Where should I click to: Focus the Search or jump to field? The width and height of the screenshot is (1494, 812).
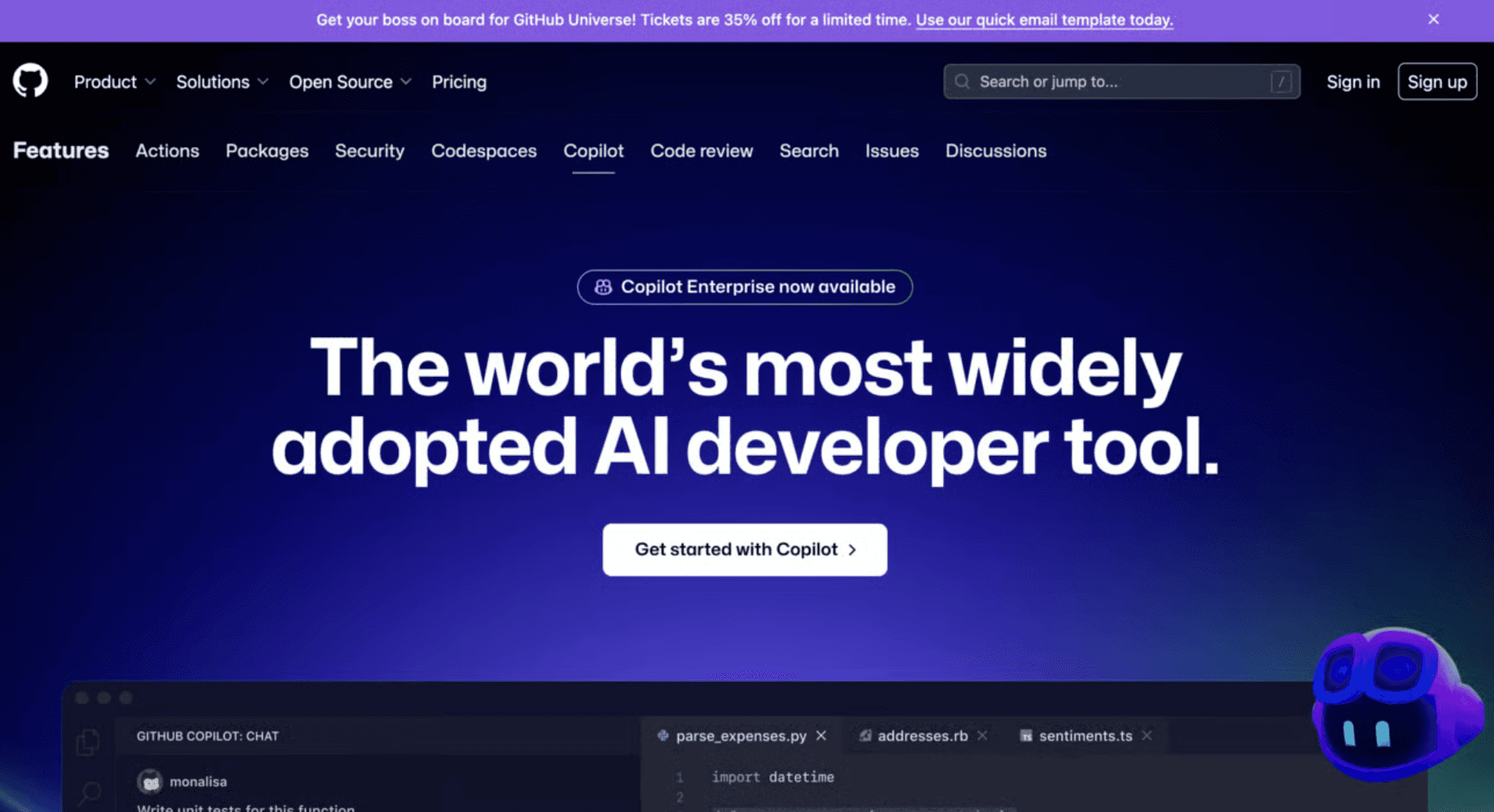[1122, 81]
